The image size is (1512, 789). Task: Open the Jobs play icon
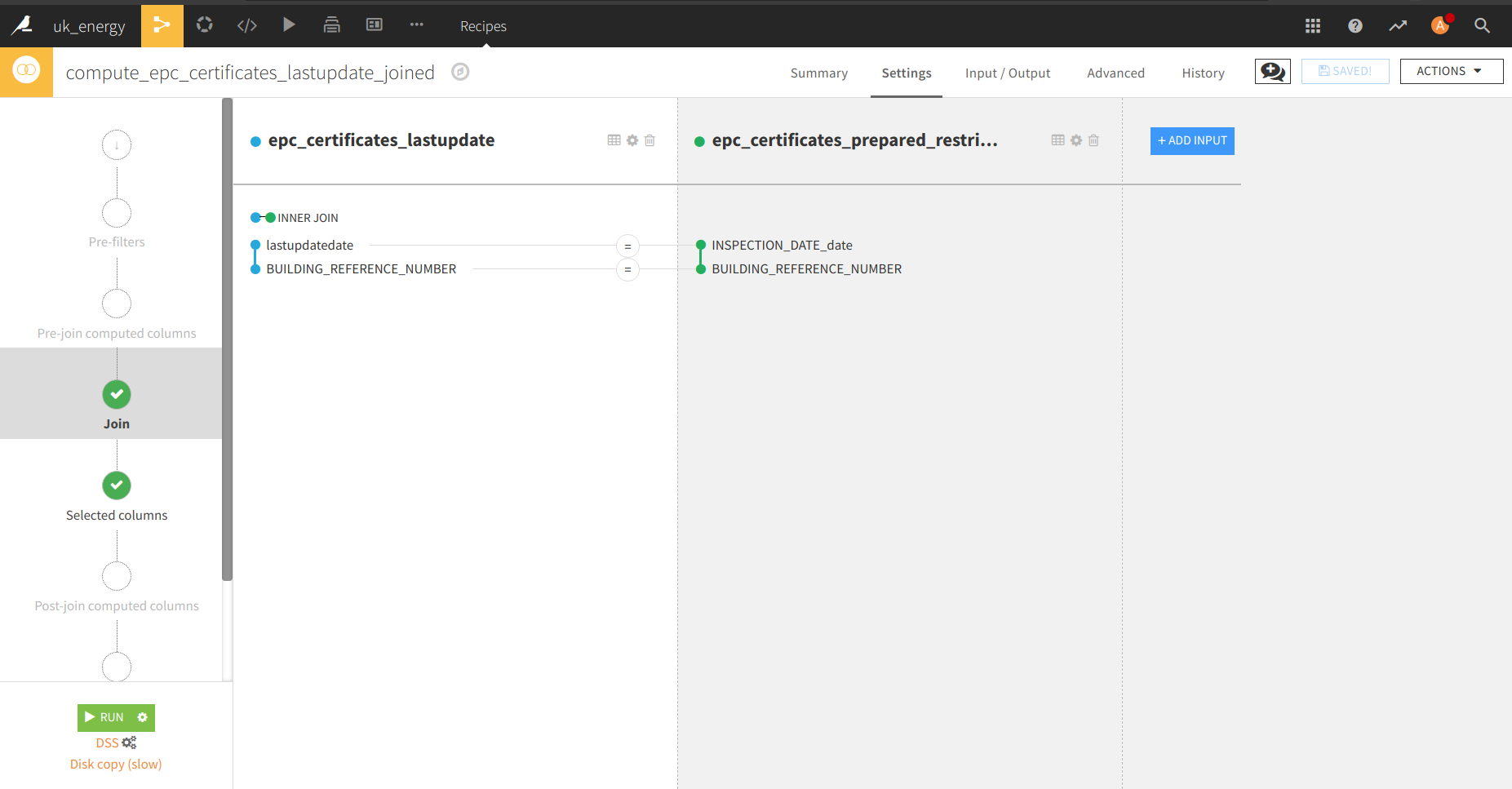[289, 25]
